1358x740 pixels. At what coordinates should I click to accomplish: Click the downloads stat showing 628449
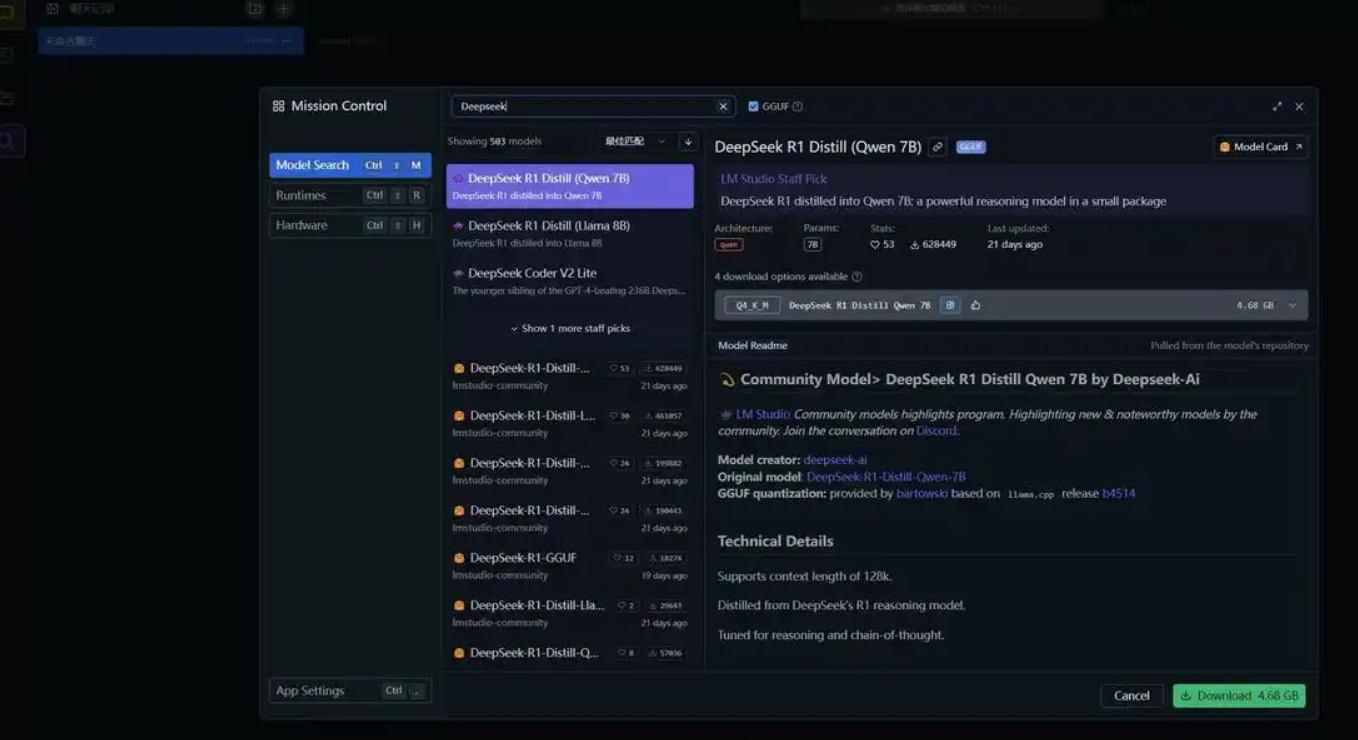pos(933,244)
